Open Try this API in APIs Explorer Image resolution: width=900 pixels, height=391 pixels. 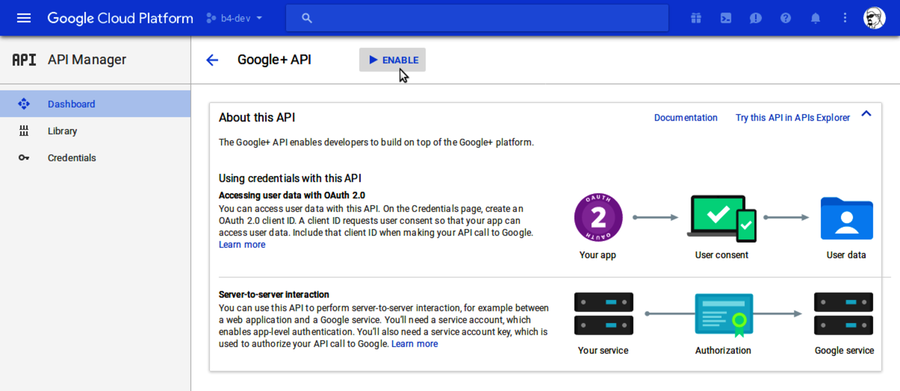pos(793,118)
